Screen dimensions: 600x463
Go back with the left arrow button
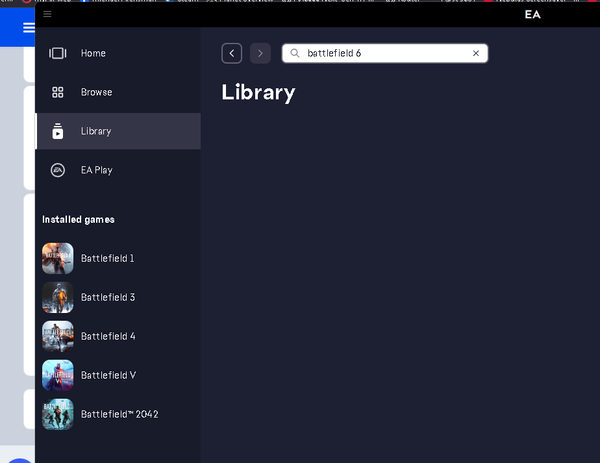tap(232, 53)
